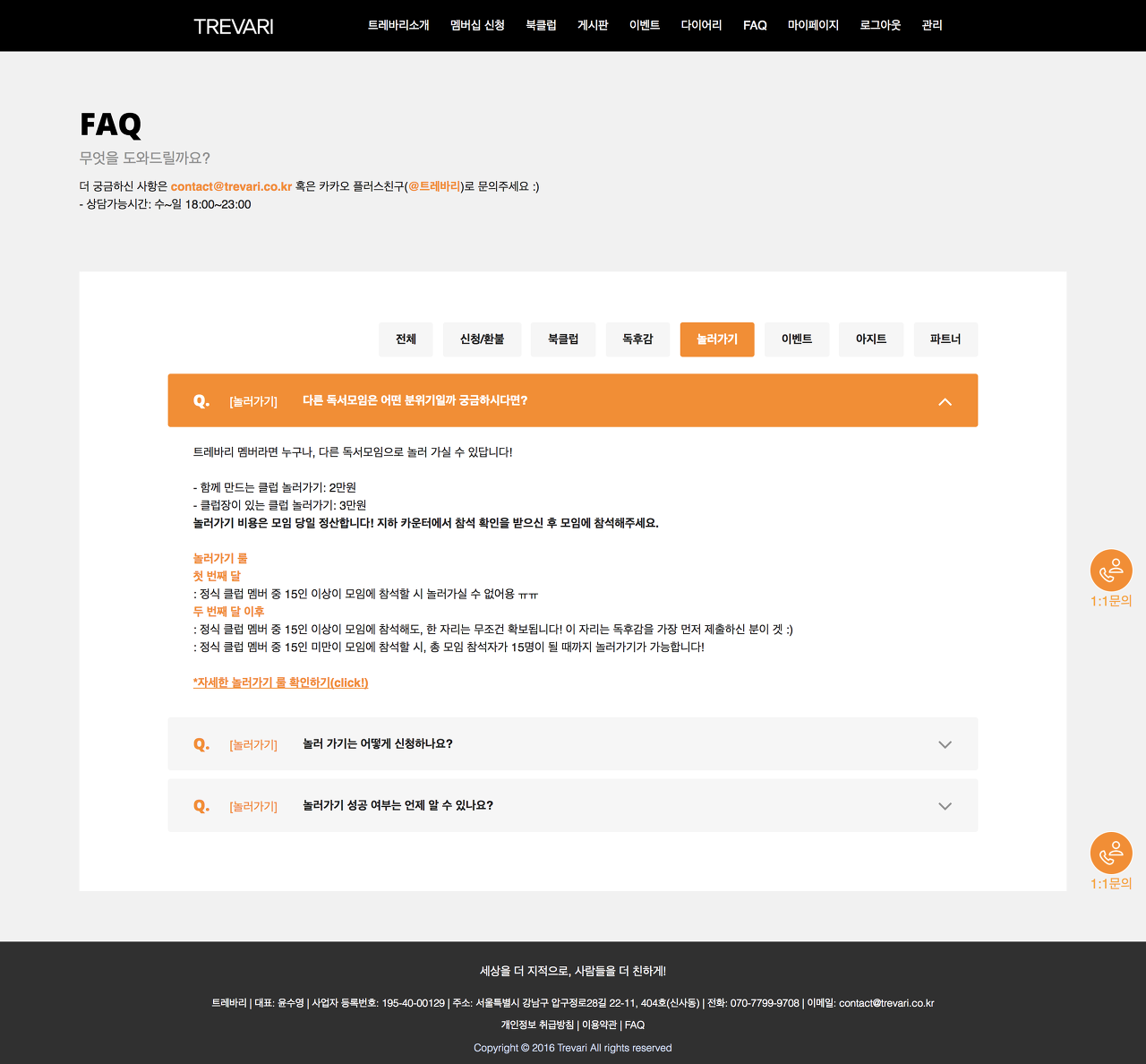Select the 전체 FAQ category tab
Screen dimensions: 1146x1064
(406, 339)
